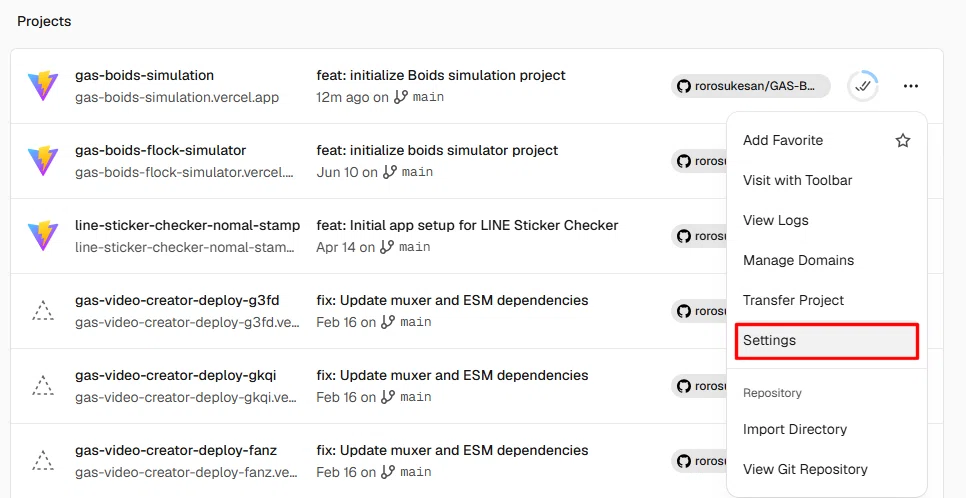Click Import Directory under Repository
966x498 pixels.
pos(827,429)
